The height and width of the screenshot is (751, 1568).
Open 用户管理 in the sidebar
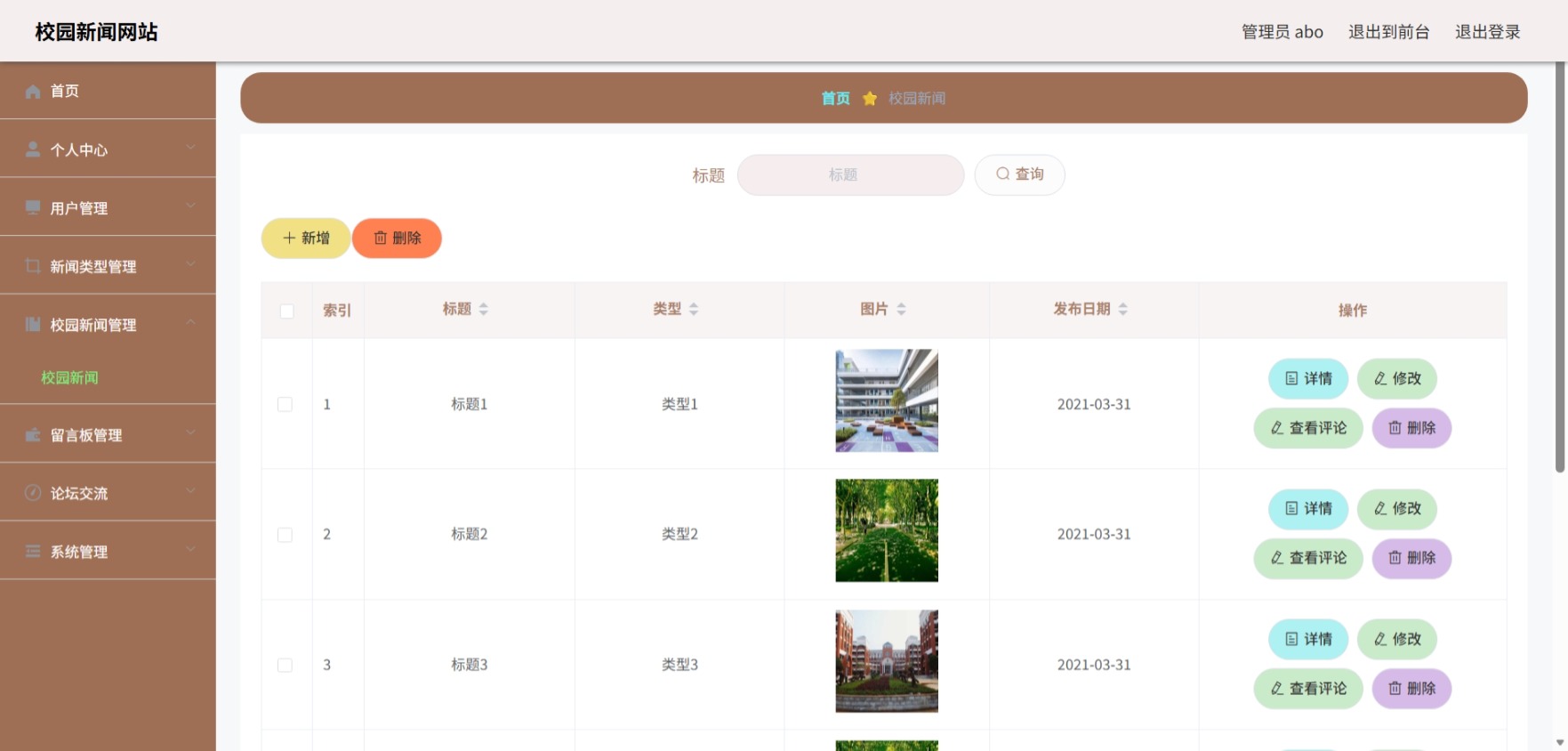108,207
